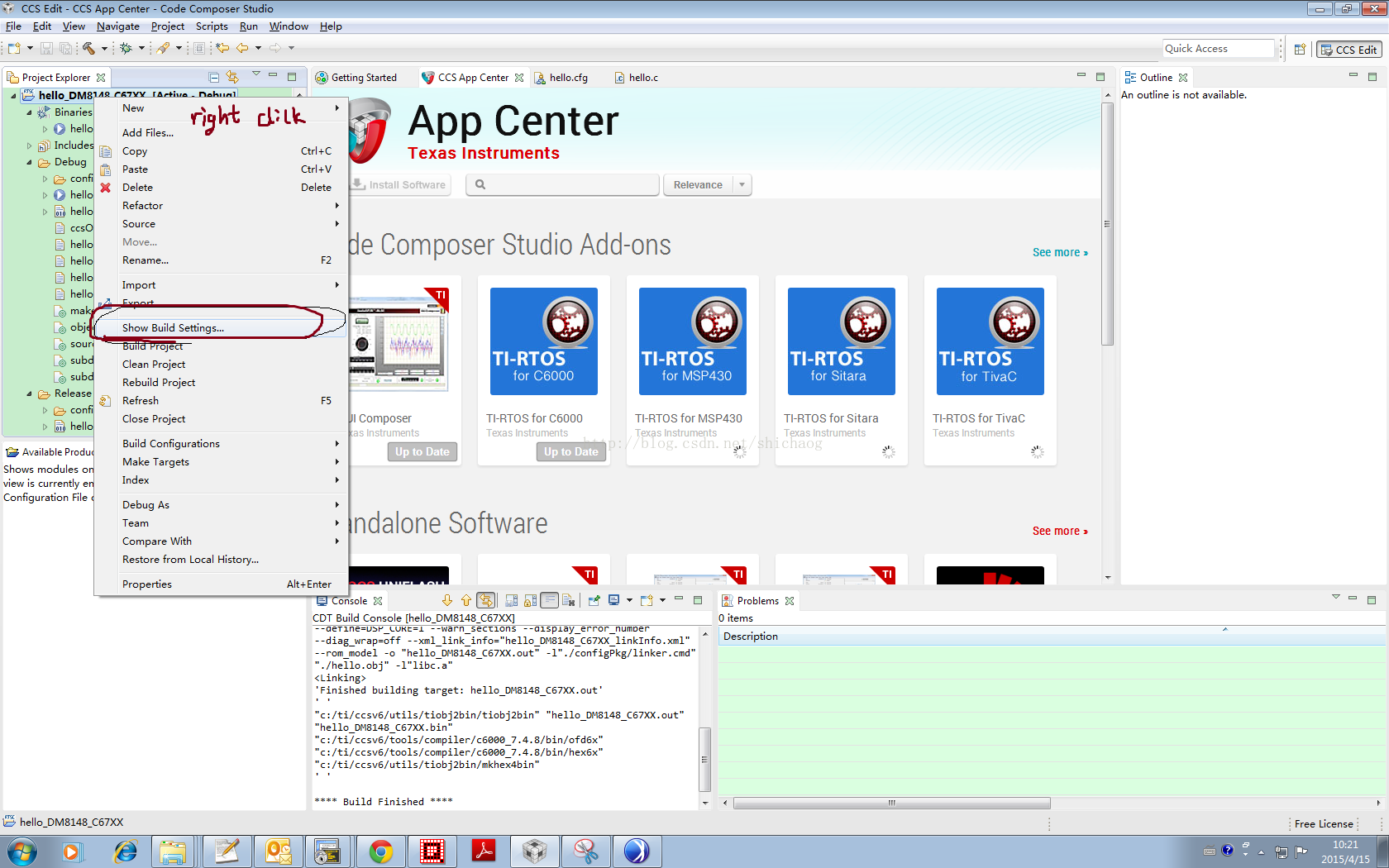Screen dimensions: 1389x868
Task: Click See more for Studio Add-ons
Action: coord(1060,252)
